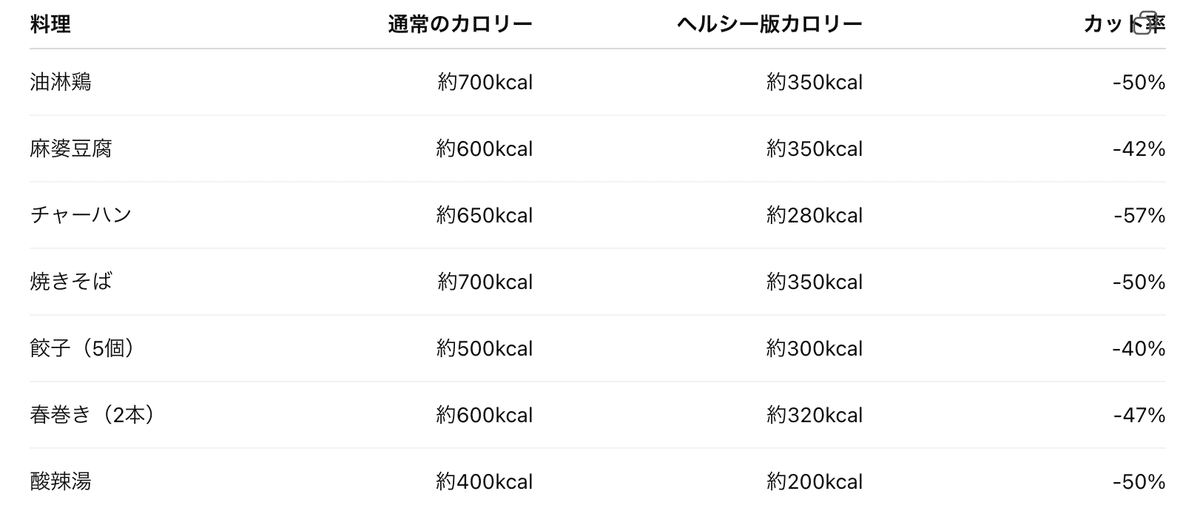
Task: Click 酸辣湯's 約400kcal normal calorie value
Action: pyautogui.click(x=484, y=482)
